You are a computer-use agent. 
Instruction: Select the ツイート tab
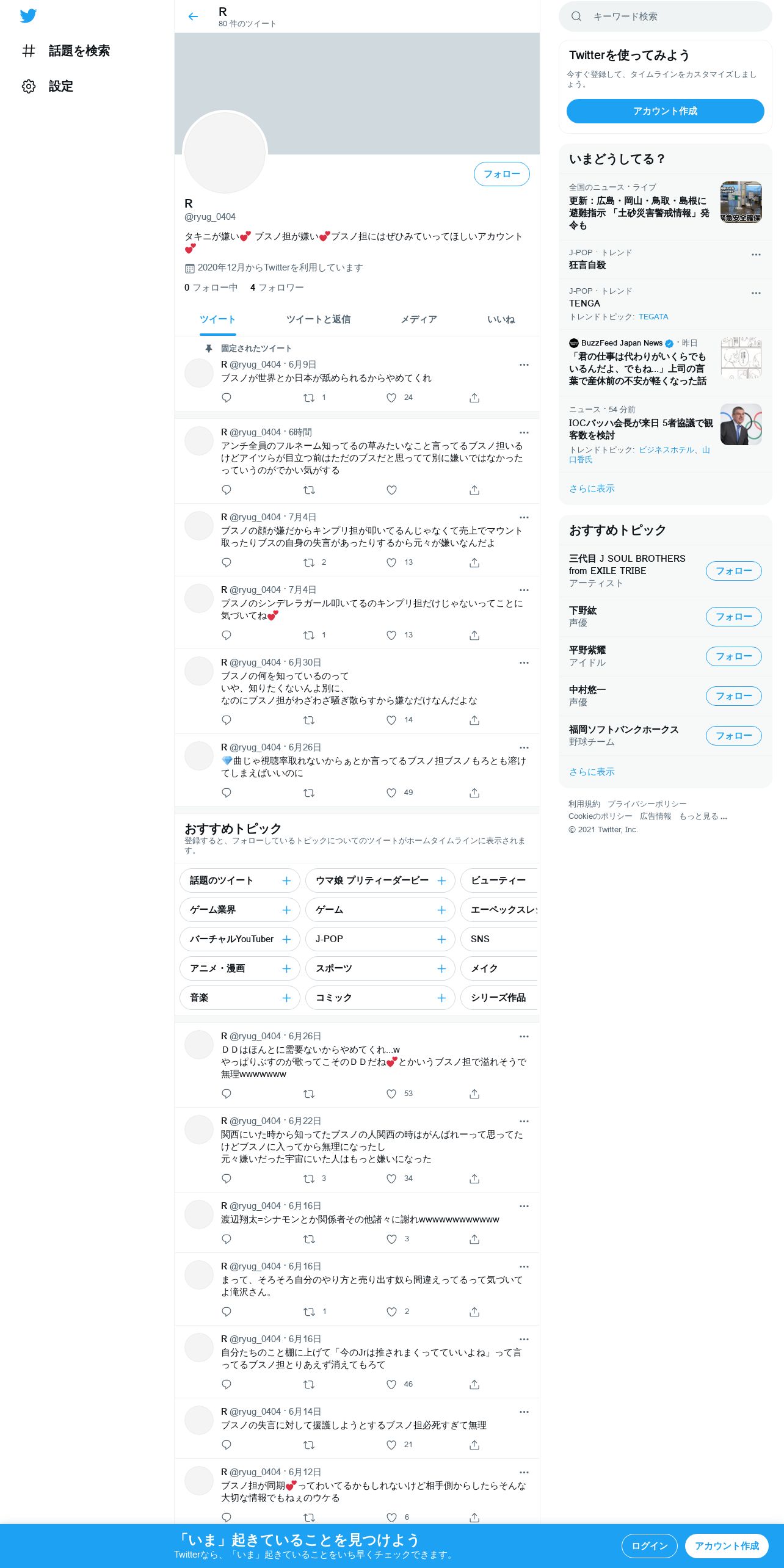point(217,319)
